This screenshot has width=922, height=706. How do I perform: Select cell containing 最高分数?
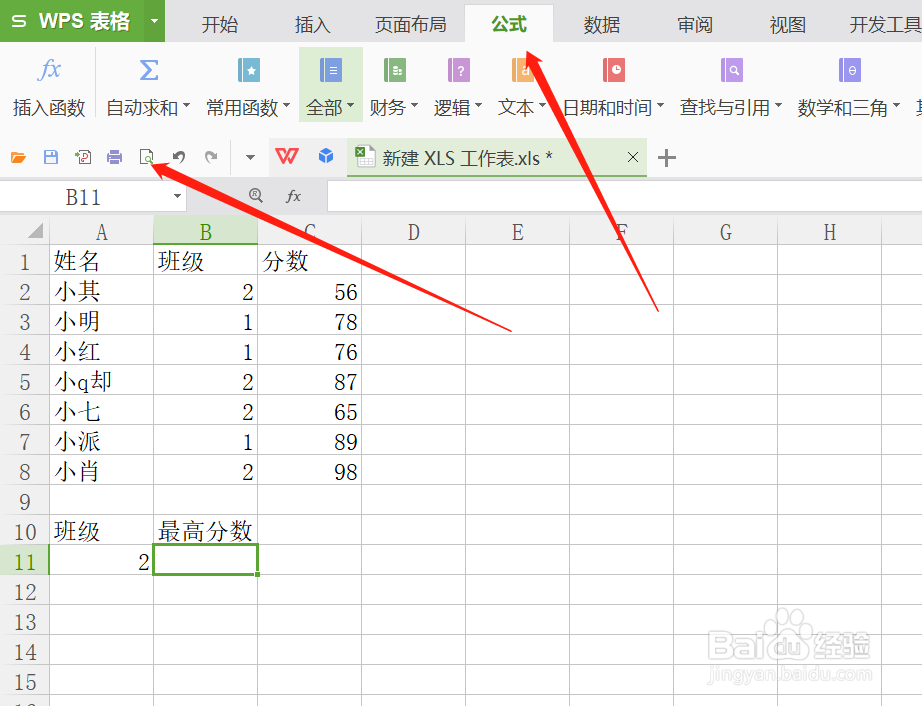[205, 531]
